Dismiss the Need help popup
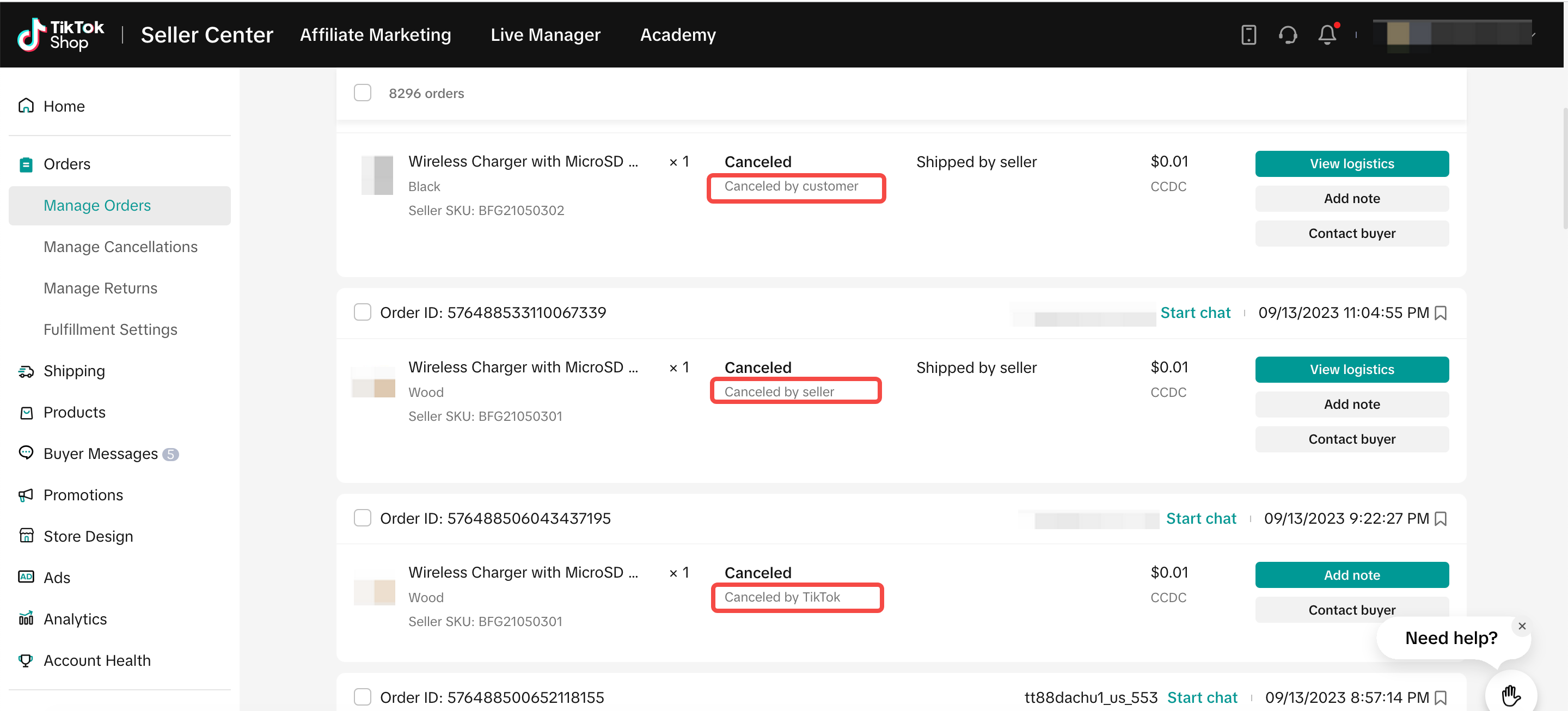Screen dimensions: 1568x711 (x=1522, y=626)
